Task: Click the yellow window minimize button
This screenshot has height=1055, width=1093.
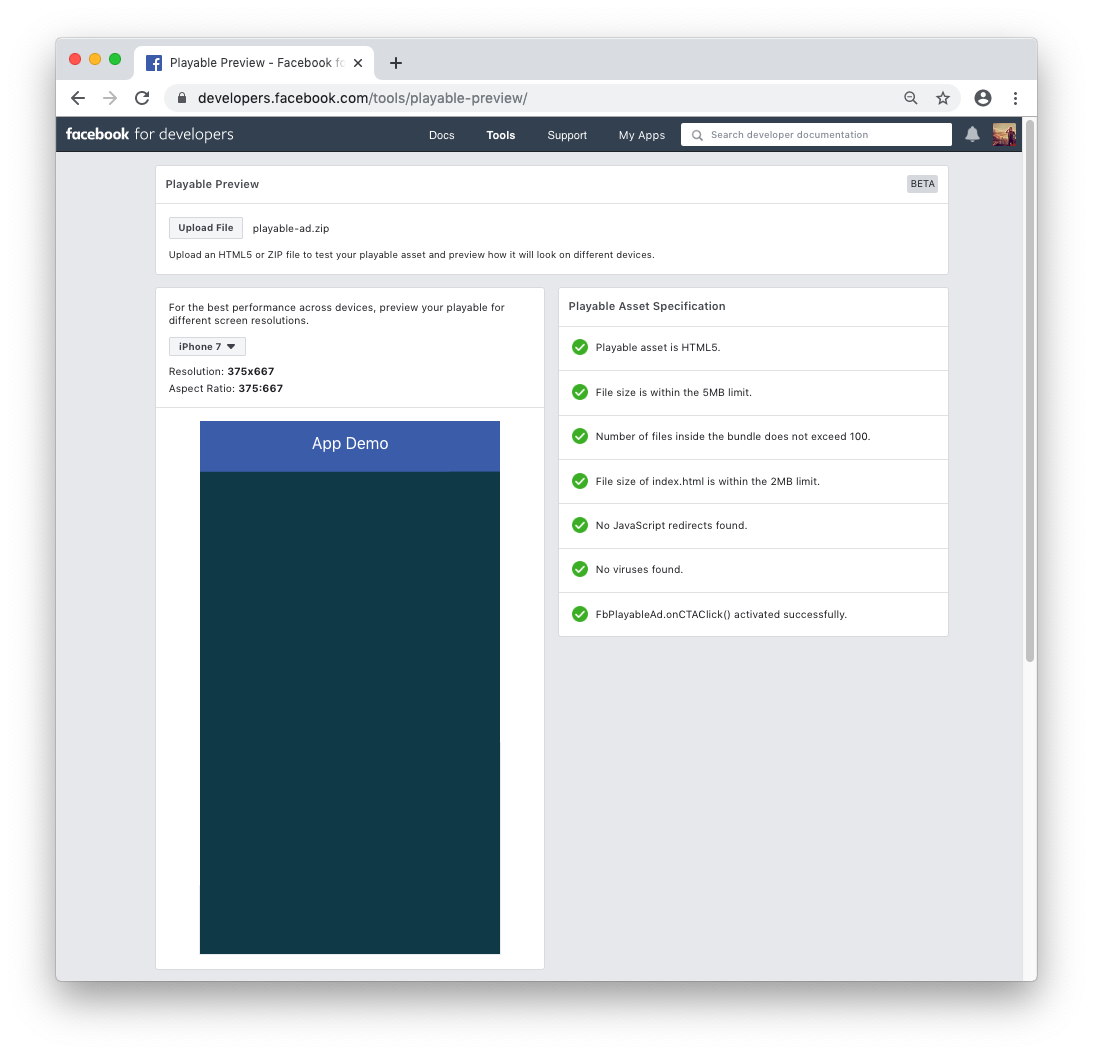Action: 95,59
